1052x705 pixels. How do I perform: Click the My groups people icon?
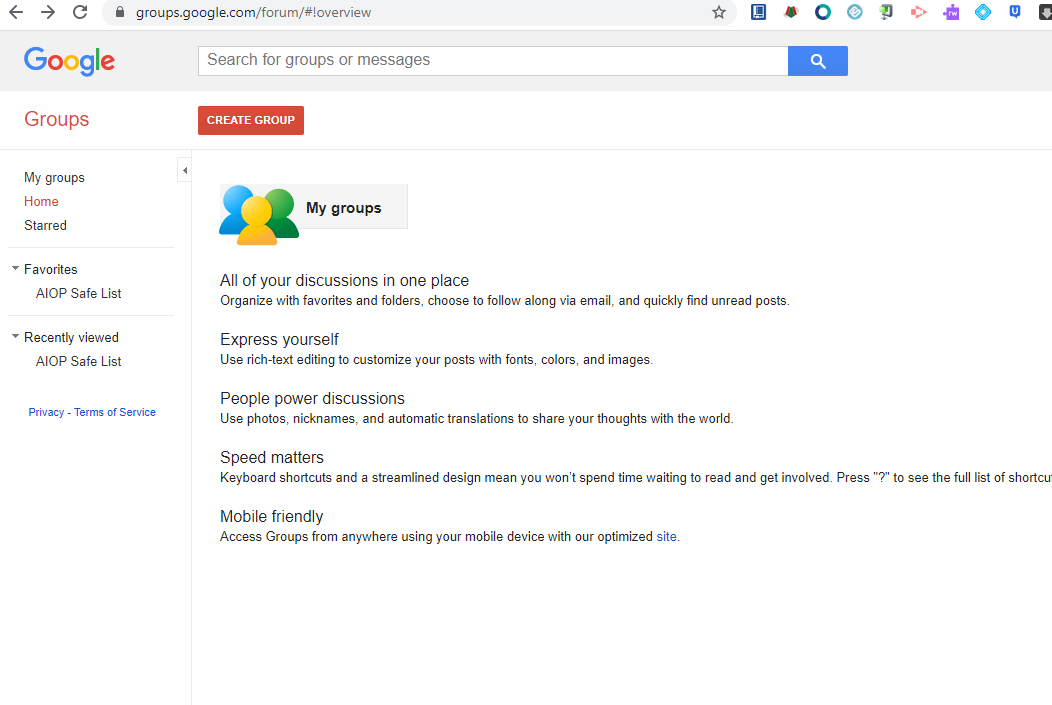point(258,214)
